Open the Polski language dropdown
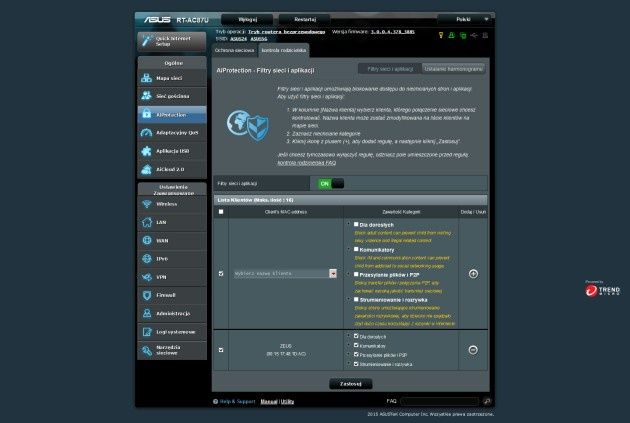630x423 pixels. pos(465,19)
